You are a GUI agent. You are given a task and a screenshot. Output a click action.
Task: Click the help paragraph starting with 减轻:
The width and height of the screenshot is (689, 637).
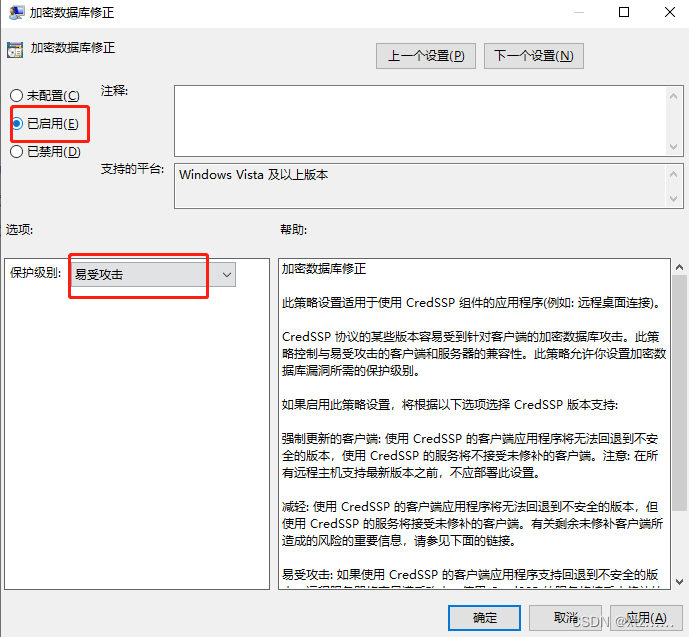click(x=472, y=524)
